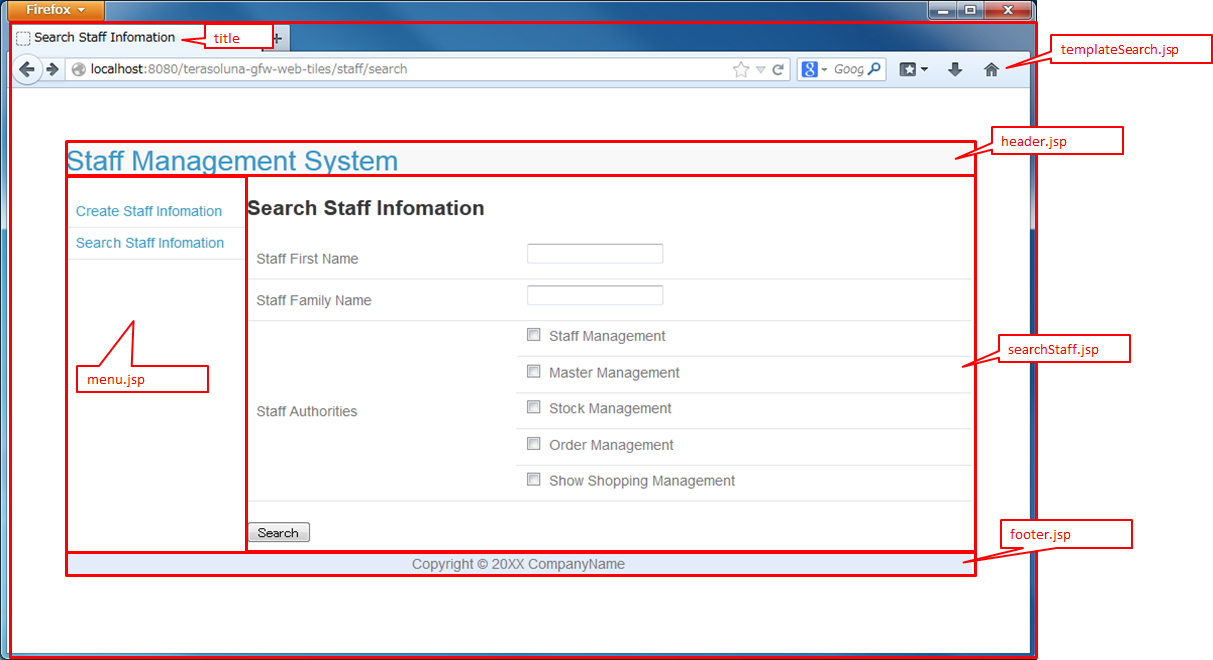Reload the current page

[x=778, y=70]
